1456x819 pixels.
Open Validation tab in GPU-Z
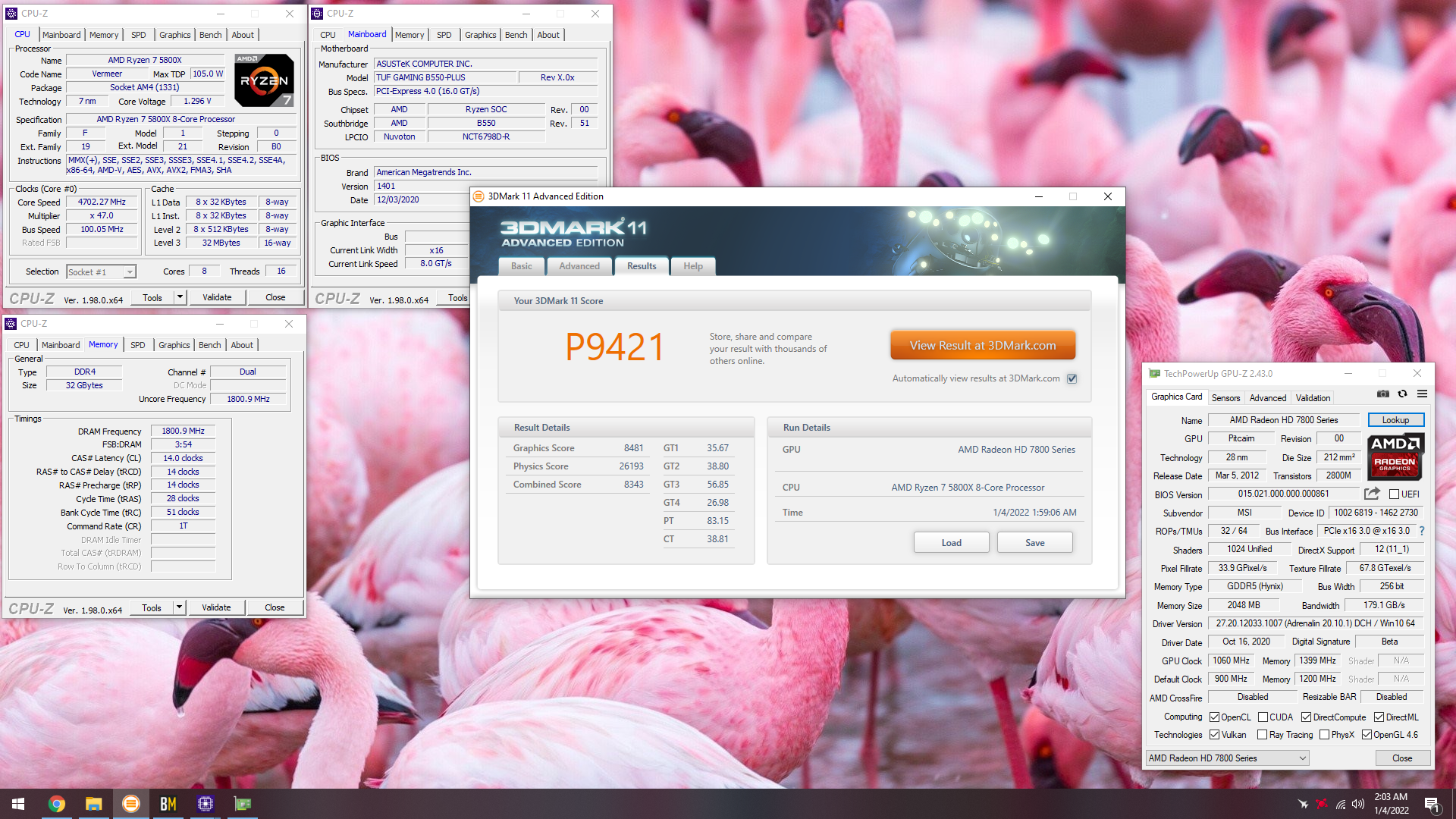pos(1313,398)
